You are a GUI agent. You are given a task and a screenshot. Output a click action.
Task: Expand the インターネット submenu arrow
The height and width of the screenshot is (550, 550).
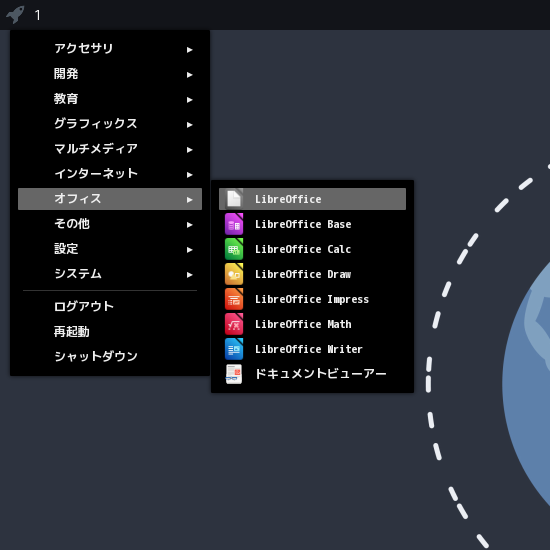(x=189, y=175)
